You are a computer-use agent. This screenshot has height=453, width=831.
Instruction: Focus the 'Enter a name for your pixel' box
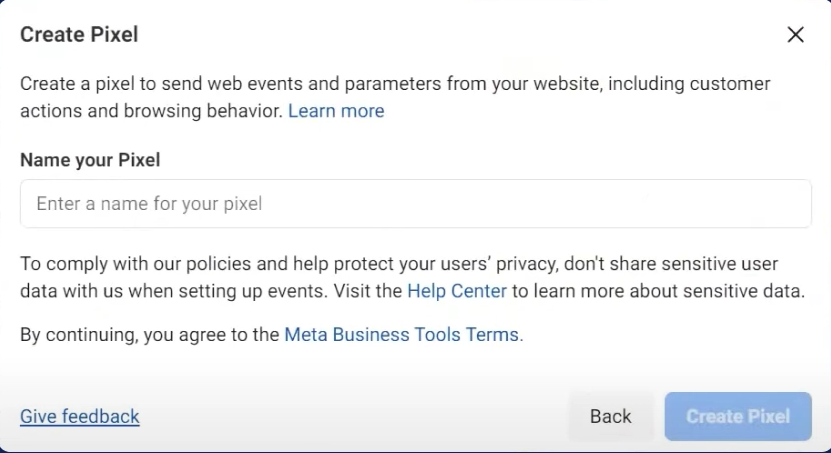pos(415,204)
